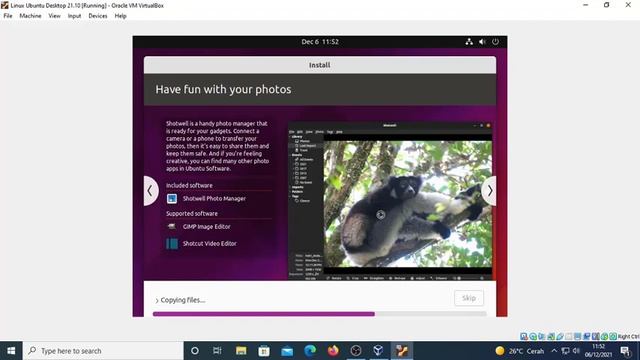The image size is (640, 360).
Task: Select the Shotcut Video Editor label
Action: (x=210, y=244)
